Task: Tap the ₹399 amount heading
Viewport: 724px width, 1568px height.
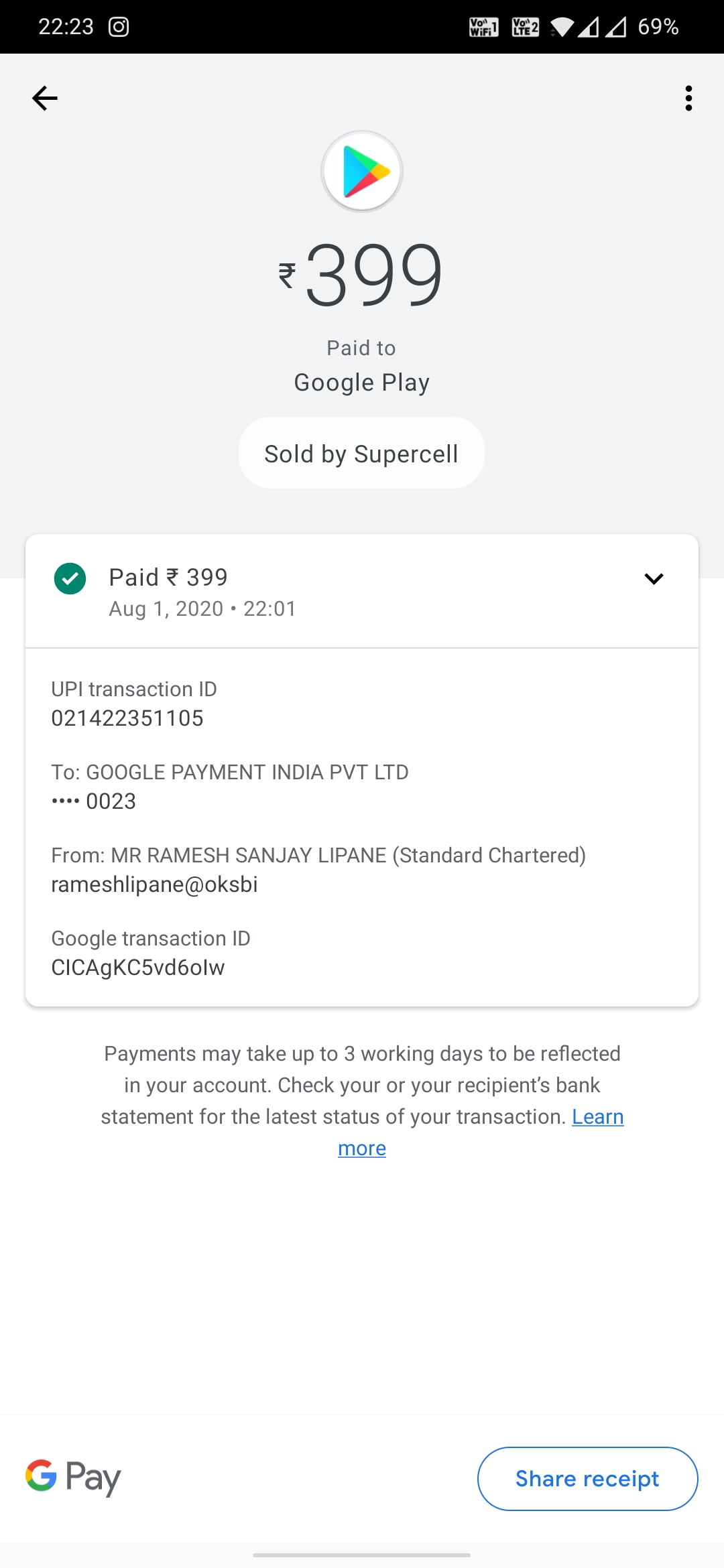Action: tap(362, 275)
